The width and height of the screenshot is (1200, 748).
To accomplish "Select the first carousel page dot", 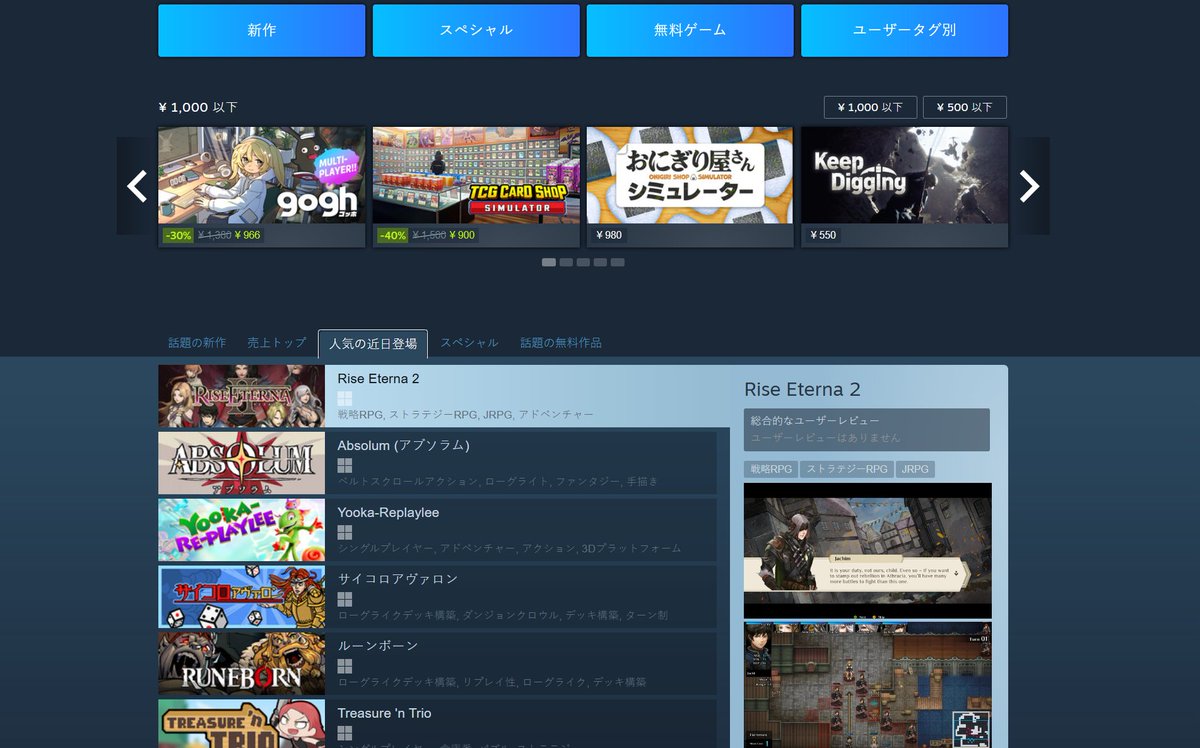I will click(549, 262).
